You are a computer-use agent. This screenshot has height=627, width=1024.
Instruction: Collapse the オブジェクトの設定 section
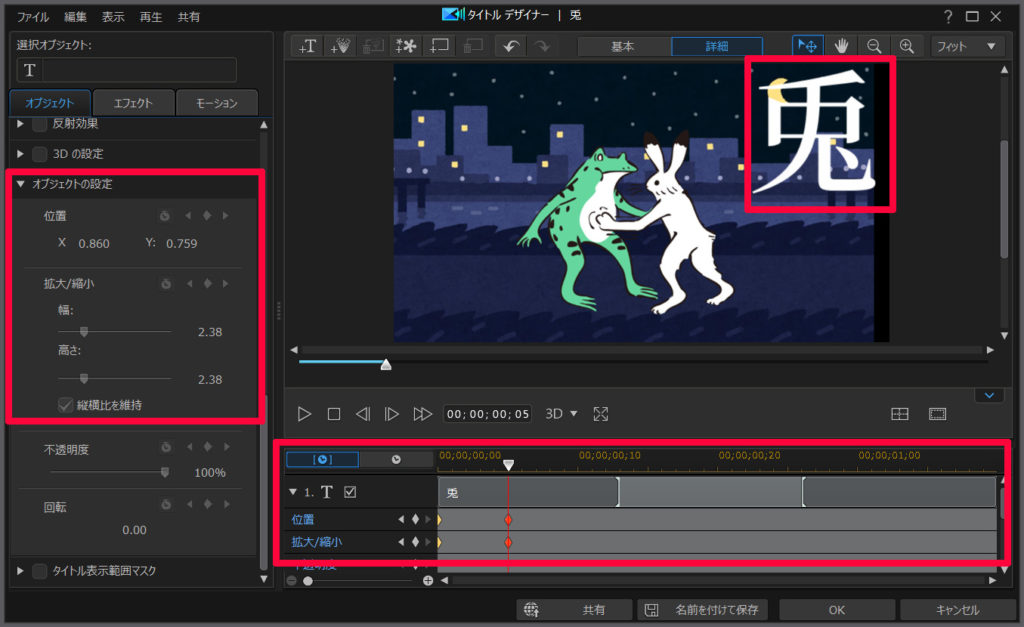20,184
